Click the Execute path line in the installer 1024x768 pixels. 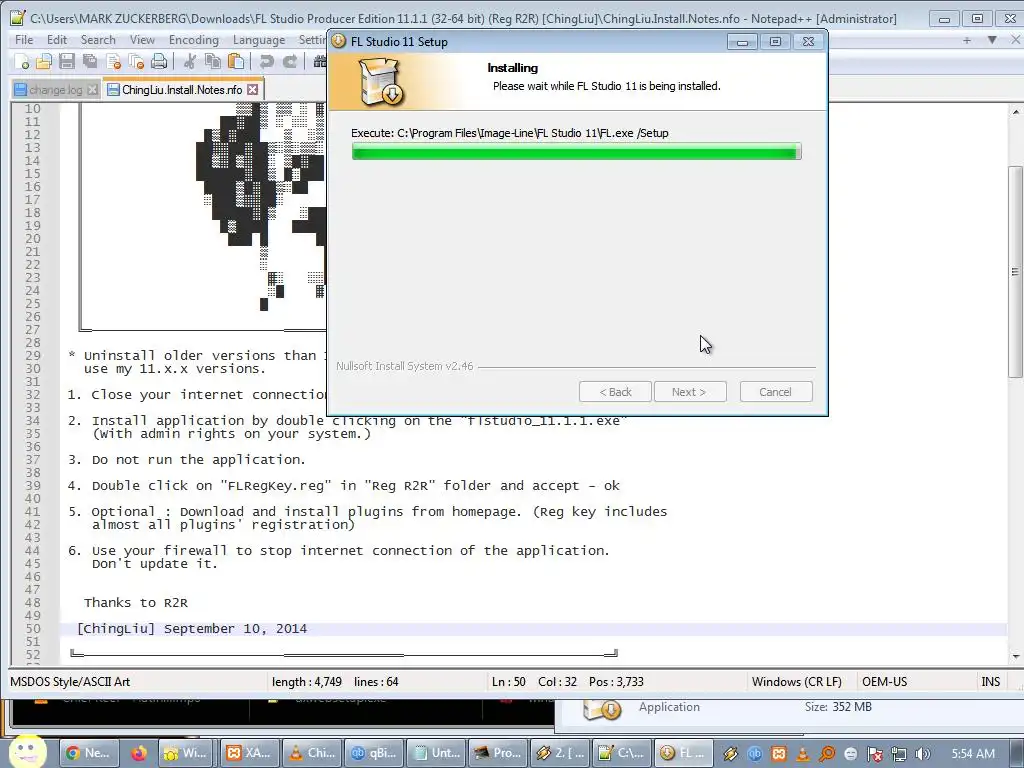click(509, 133)
